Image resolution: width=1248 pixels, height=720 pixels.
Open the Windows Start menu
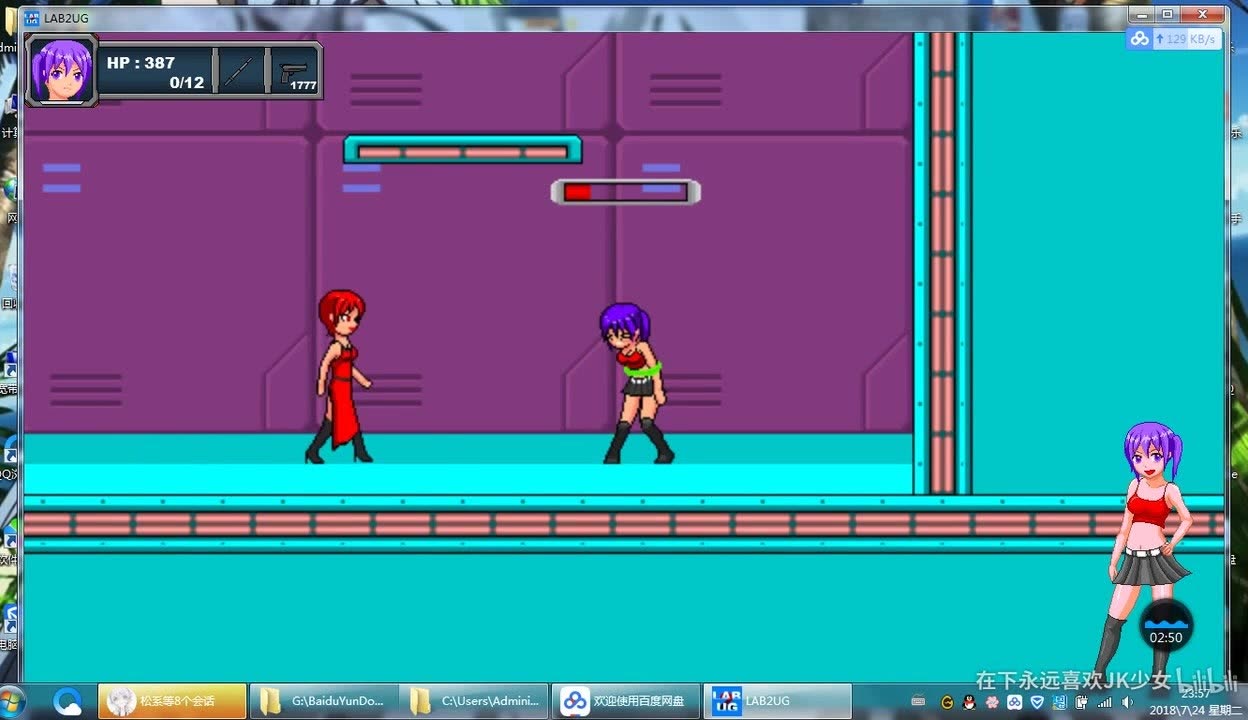(14, 701)
